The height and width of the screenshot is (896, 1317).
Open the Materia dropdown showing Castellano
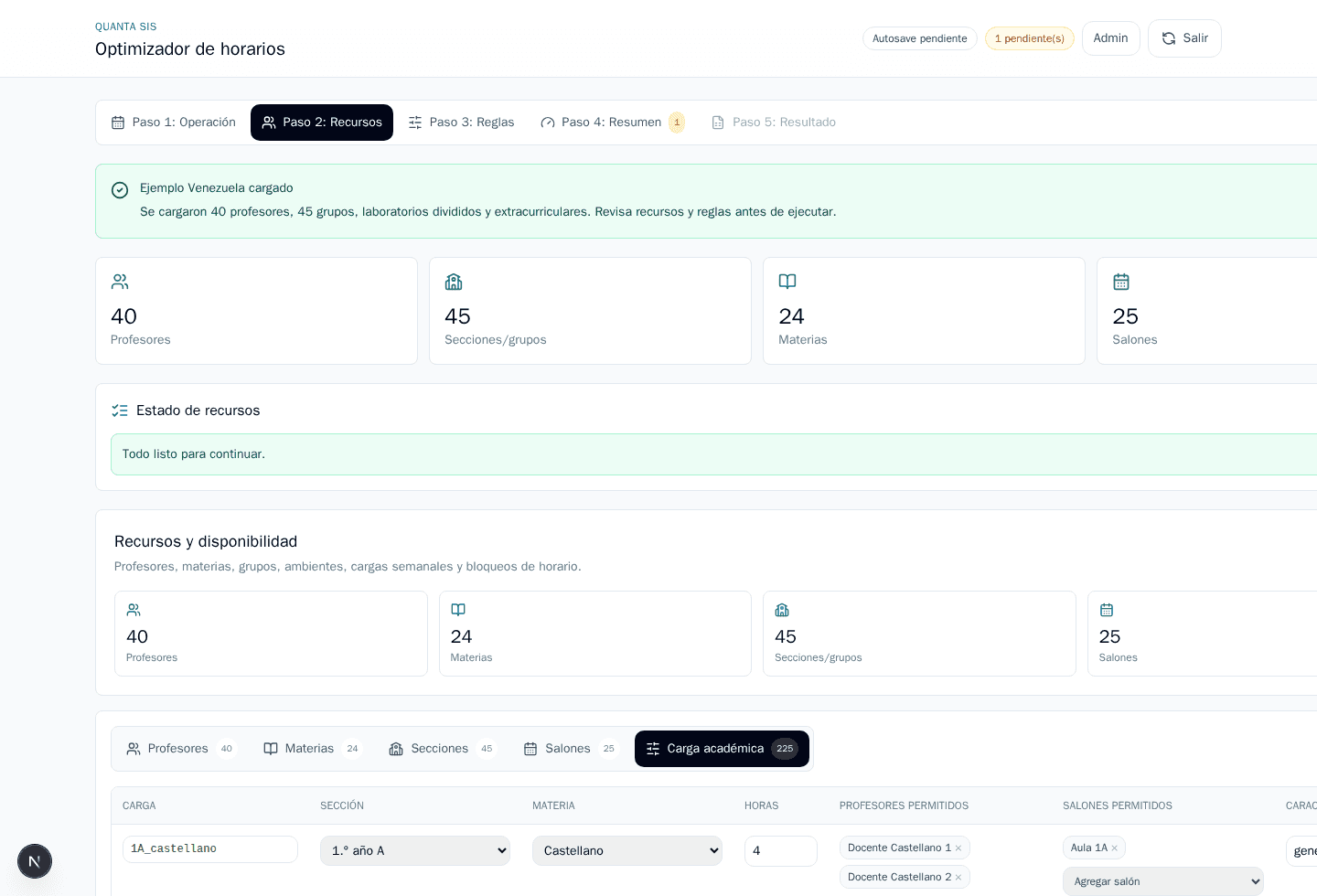point(627,851)
